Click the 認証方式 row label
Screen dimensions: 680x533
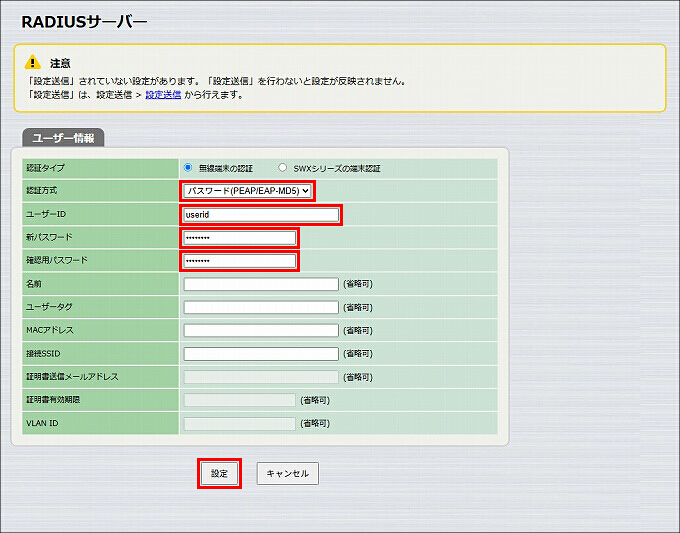tap(42, 190)
